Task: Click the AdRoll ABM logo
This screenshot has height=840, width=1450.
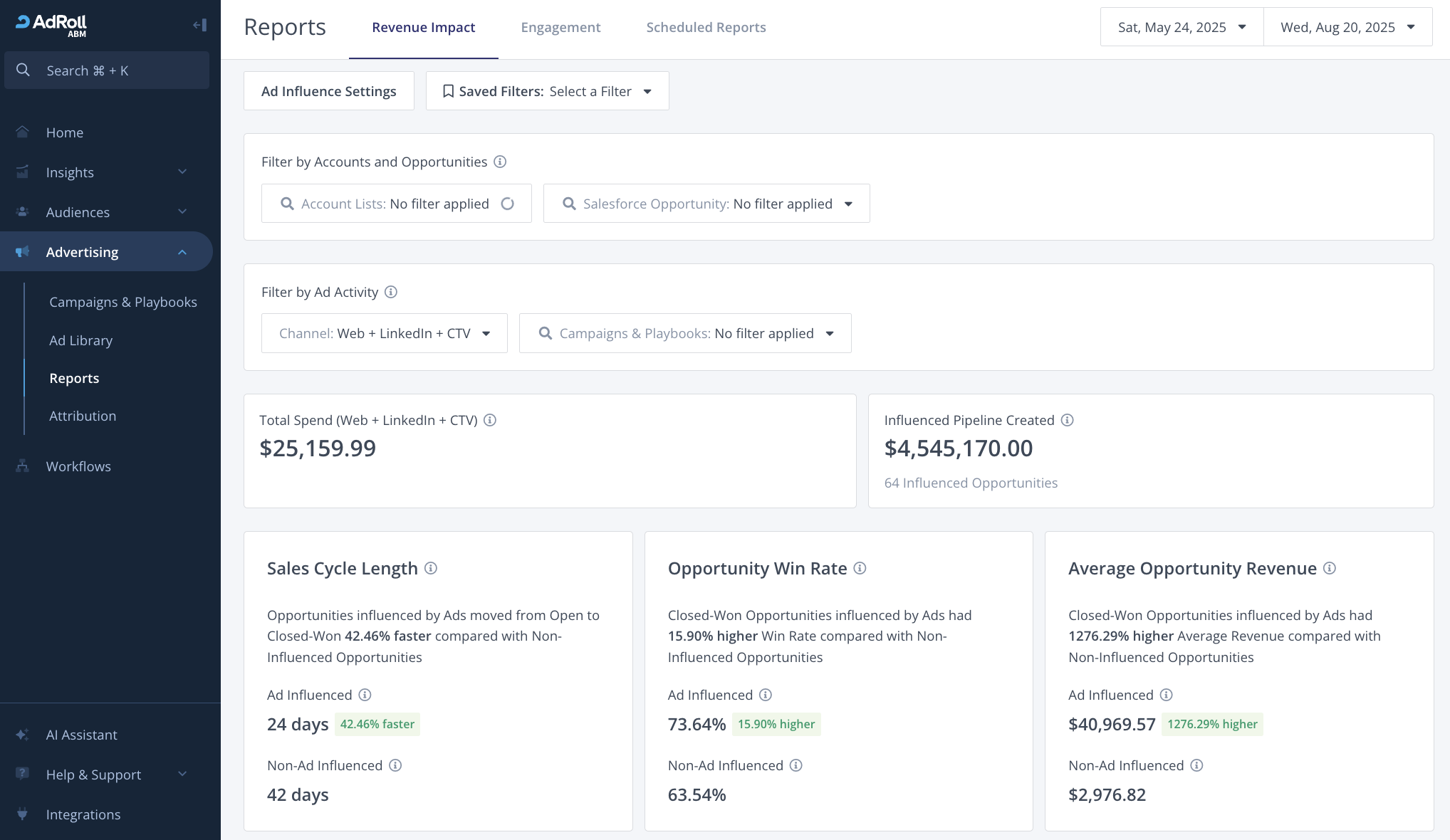Action: (51, 25)
